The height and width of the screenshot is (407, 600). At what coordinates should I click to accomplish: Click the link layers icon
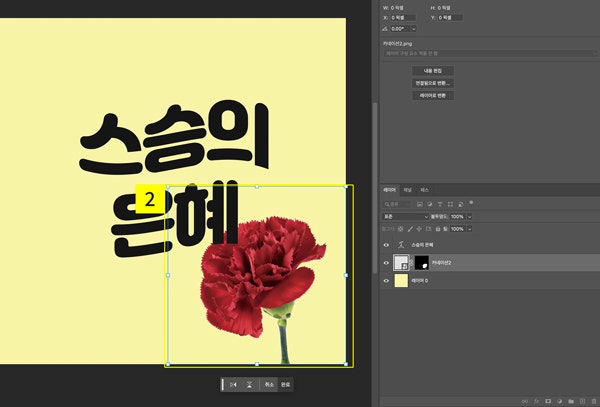(x=525, y=401)
